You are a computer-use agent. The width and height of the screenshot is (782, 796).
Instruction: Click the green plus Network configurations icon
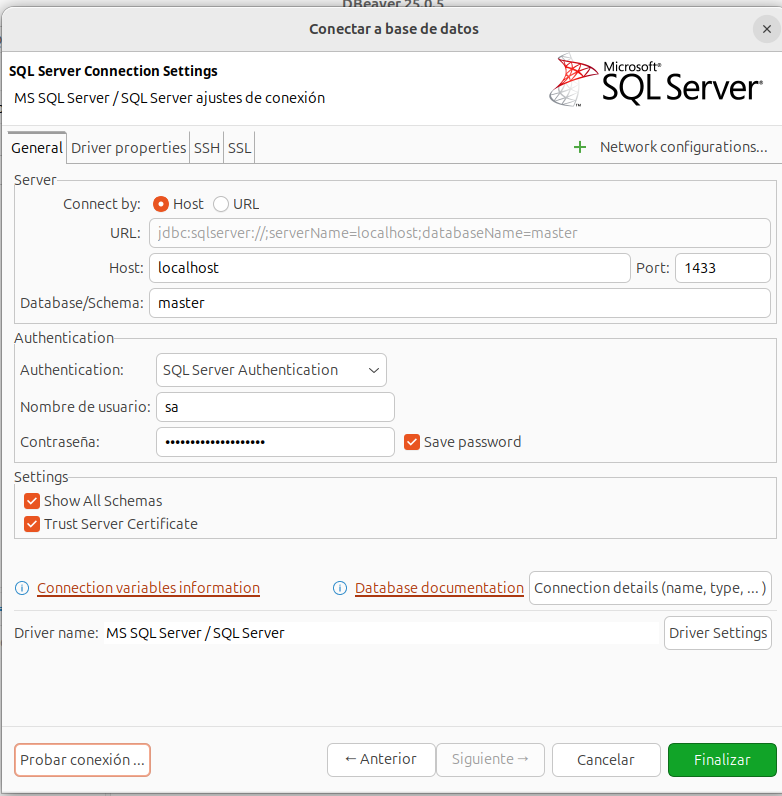[x=579, y=147]
